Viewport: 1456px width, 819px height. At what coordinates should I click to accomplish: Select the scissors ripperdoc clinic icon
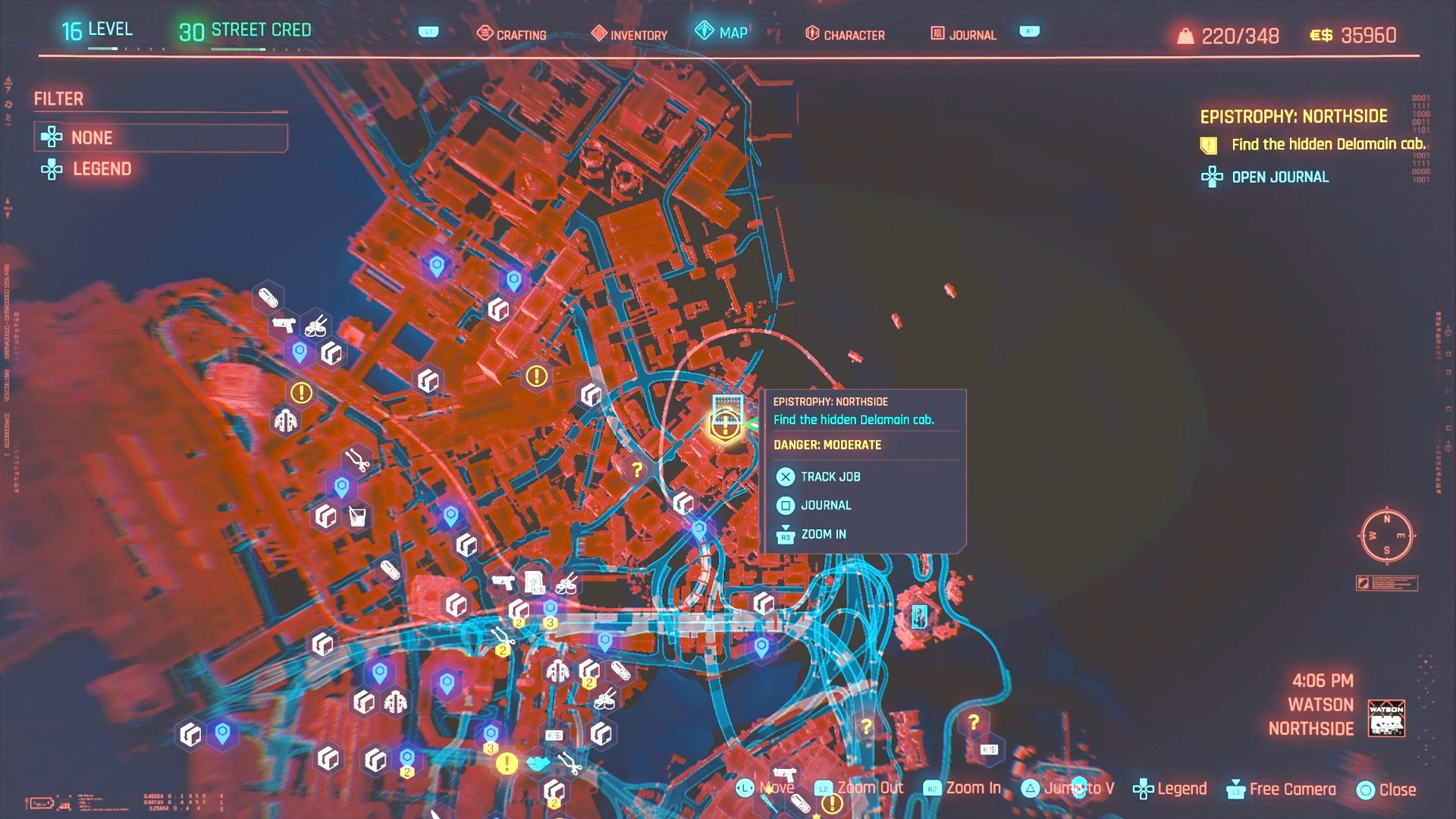point(357,459)
